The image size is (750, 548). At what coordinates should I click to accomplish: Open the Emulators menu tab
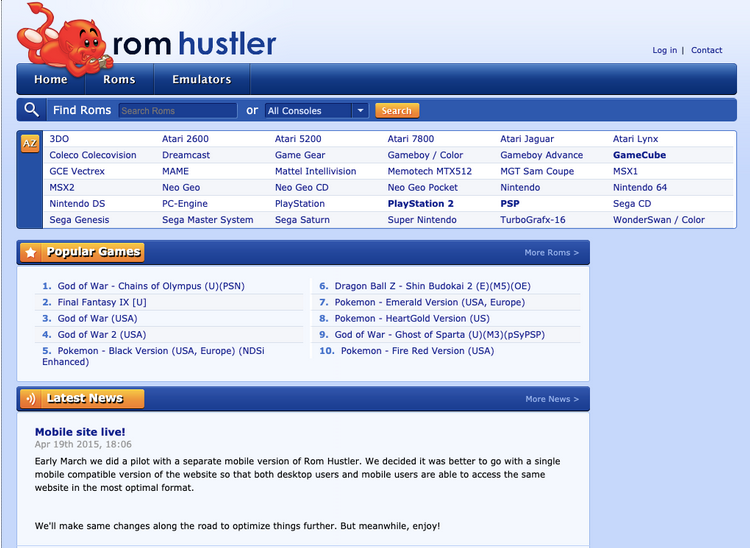202,79
